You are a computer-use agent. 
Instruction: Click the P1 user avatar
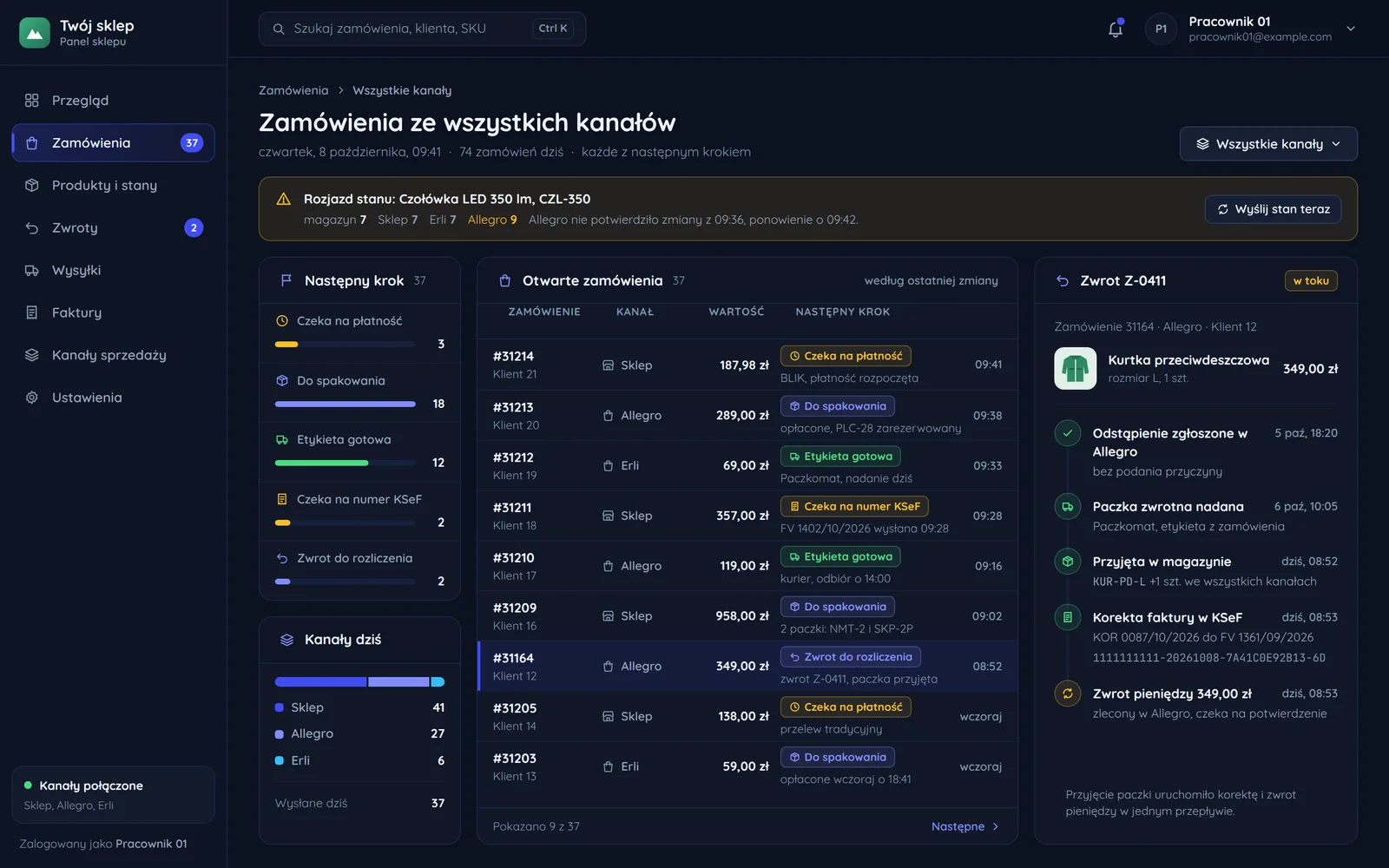(1161, 29)
